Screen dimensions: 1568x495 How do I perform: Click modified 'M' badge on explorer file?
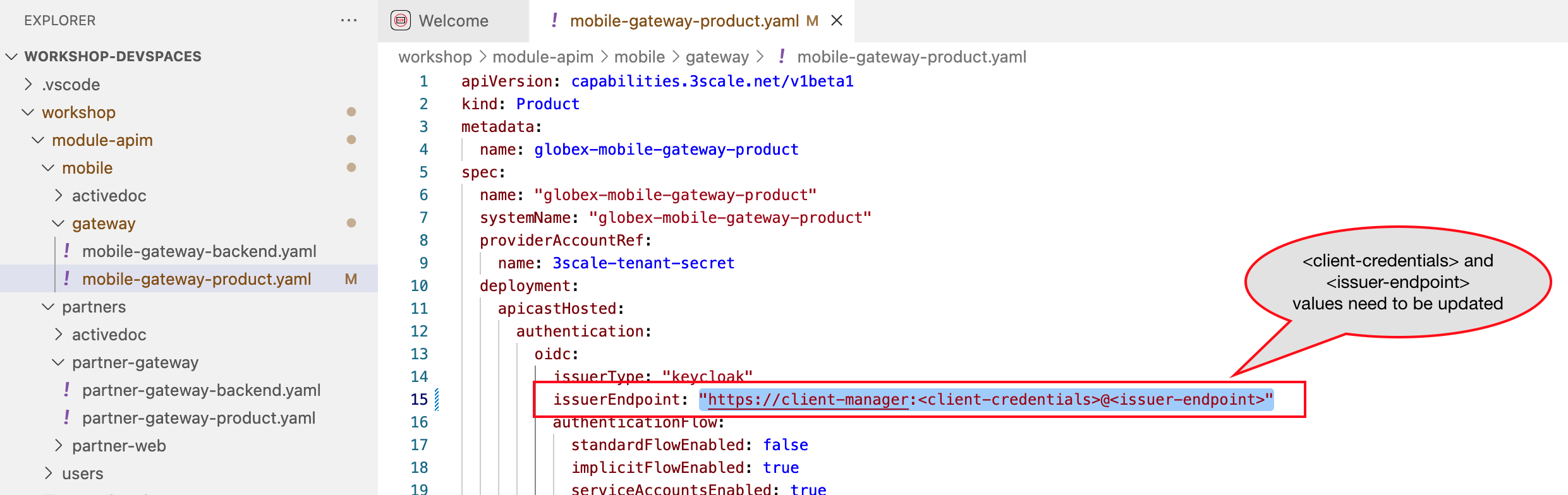click(x=351, y=278)
